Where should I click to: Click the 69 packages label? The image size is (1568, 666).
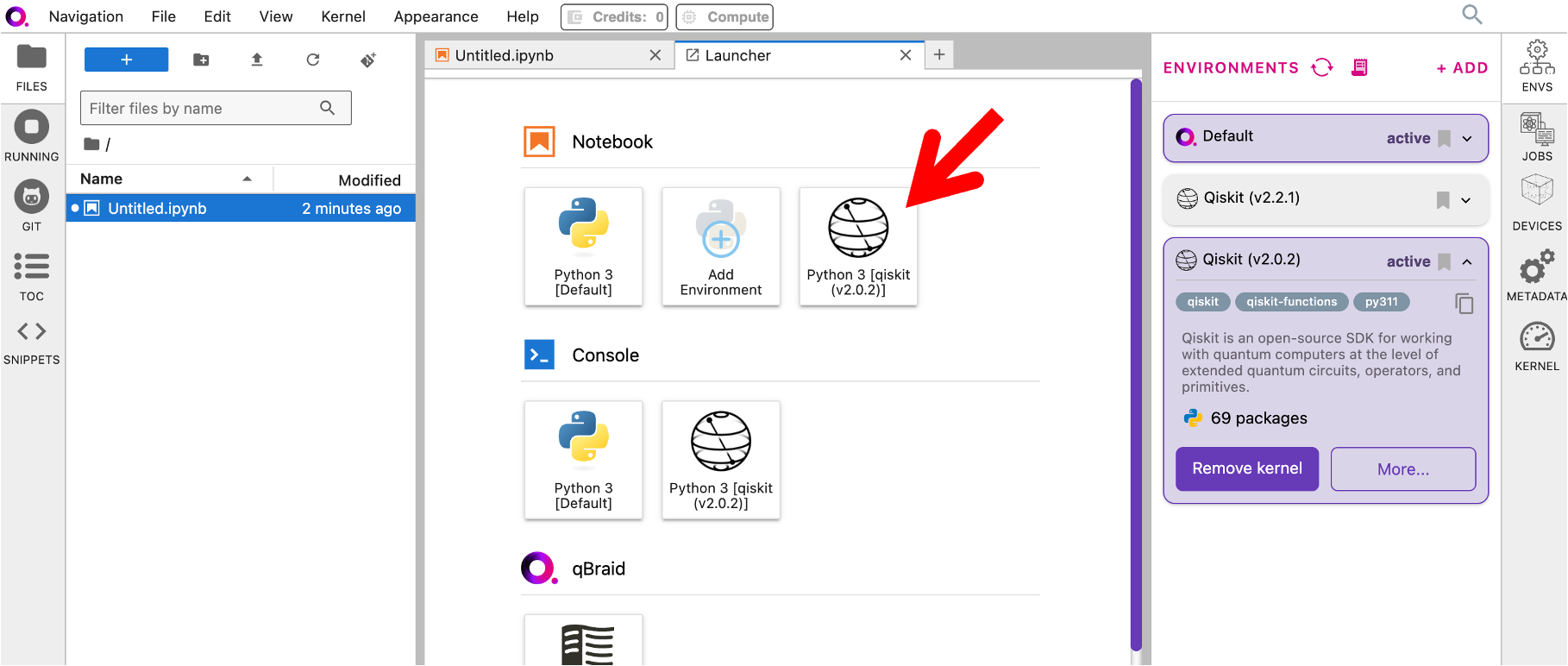click(x=1259, y=418)
